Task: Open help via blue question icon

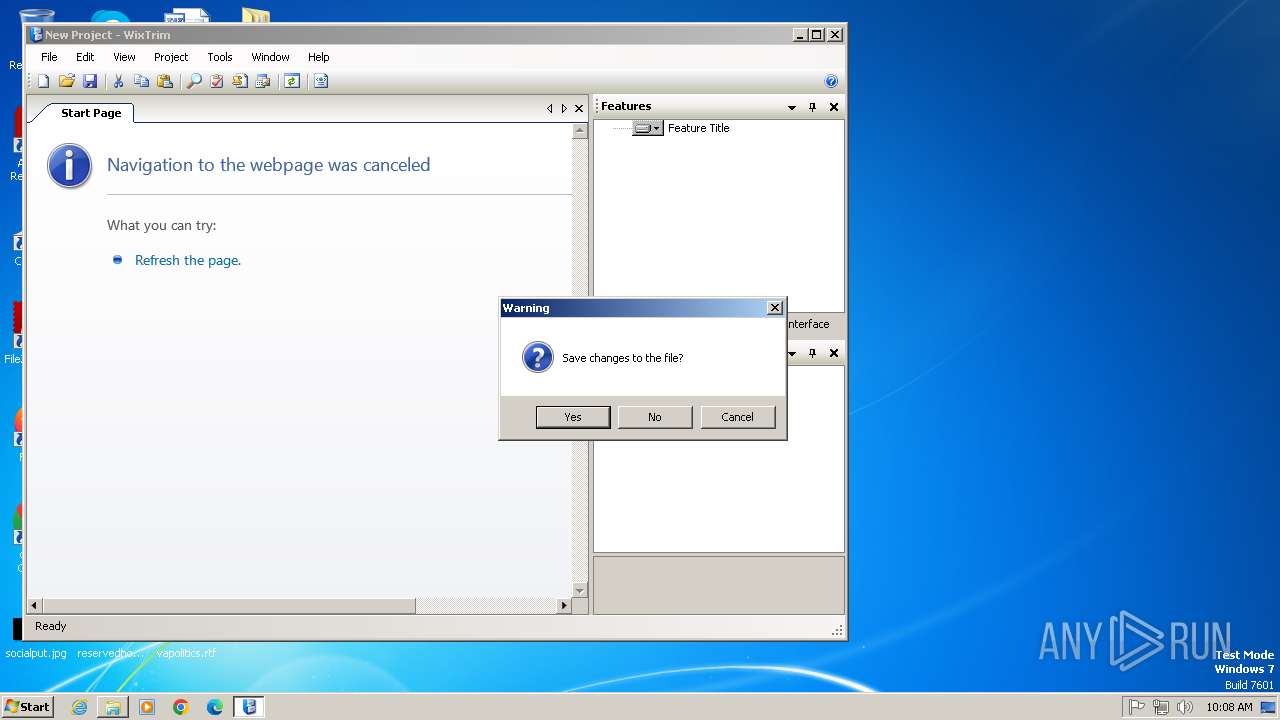Action: click(831, 81)
